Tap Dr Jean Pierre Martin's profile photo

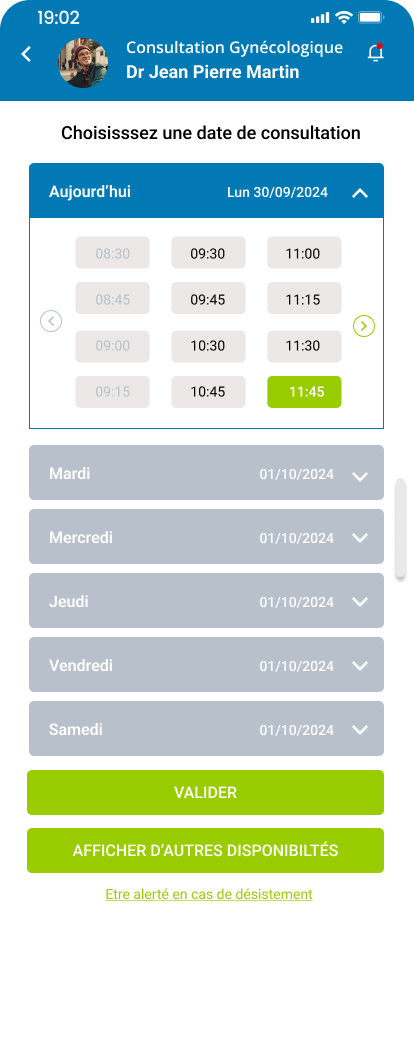click(84, 63)
